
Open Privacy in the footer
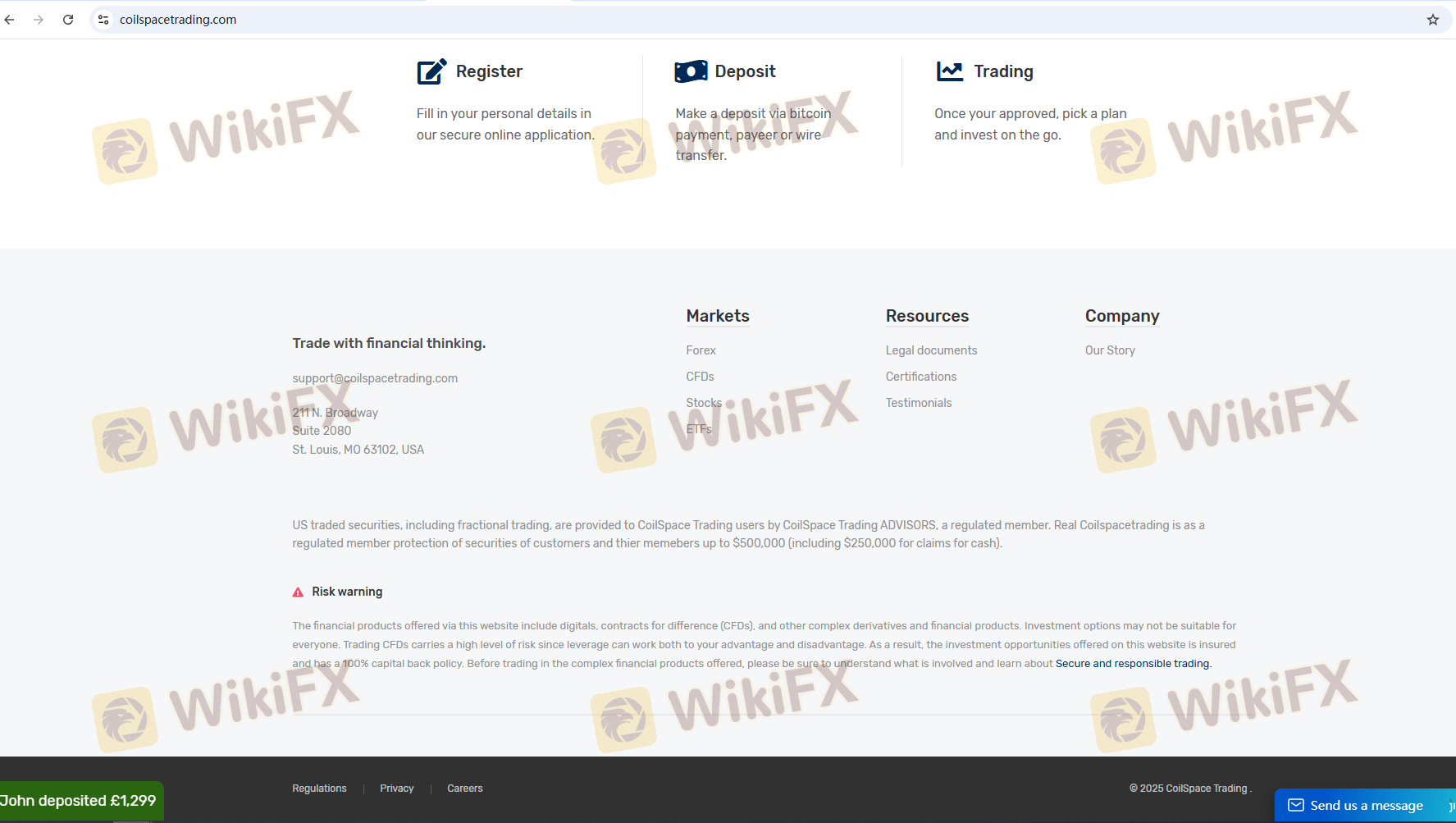396,789
